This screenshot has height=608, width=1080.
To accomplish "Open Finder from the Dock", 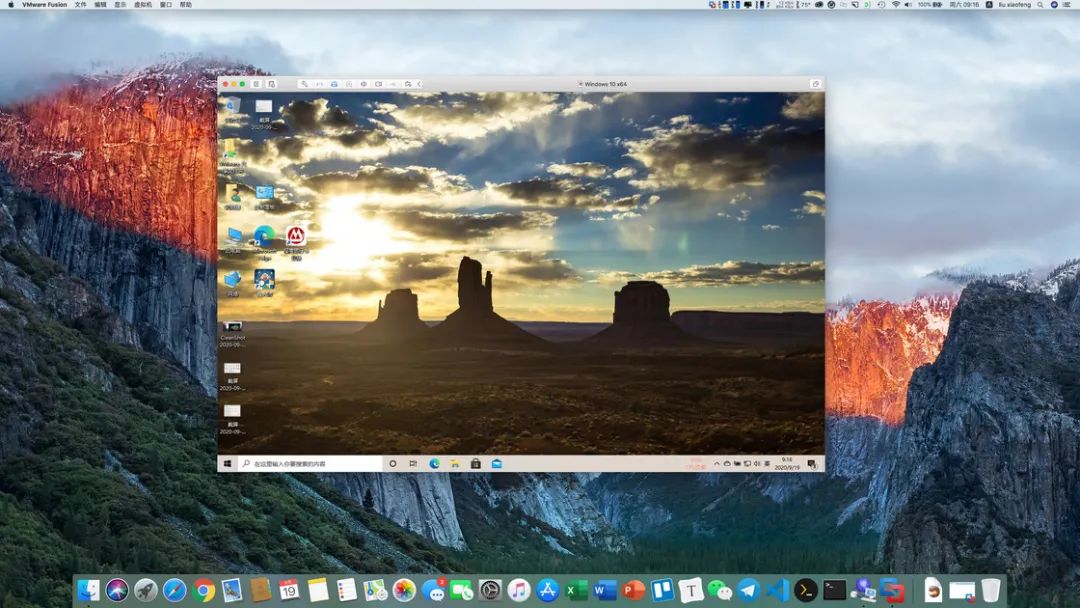I will point(88,590).
